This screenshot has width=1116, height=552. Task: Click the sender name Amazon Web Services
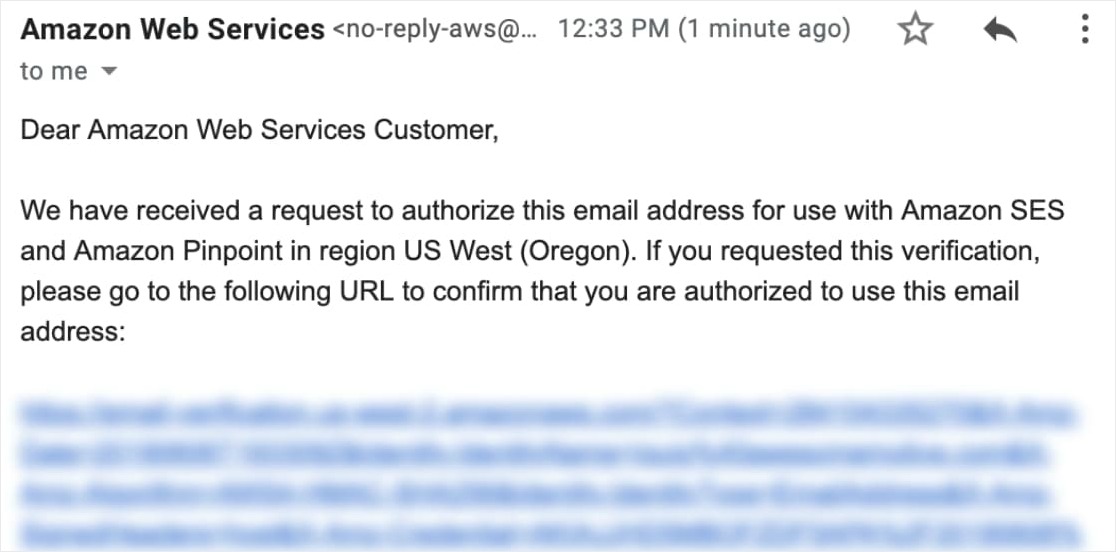click(173, 30)
